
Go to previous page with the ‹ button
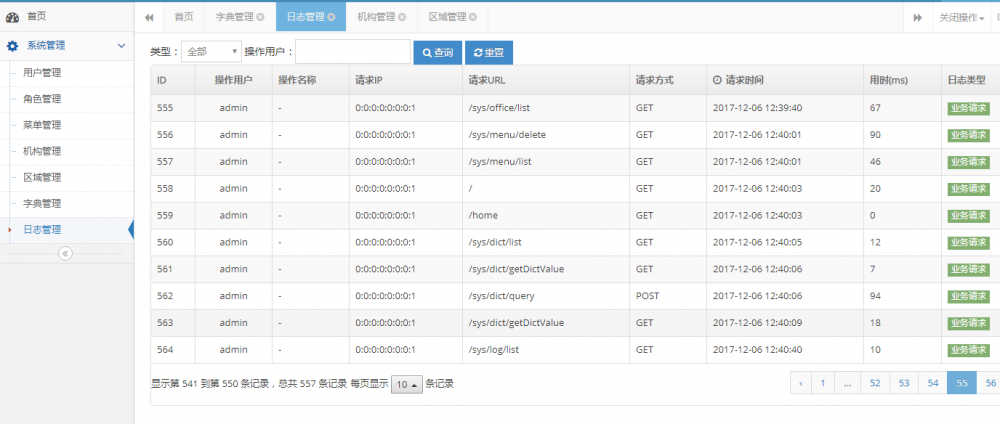pyautogui.click(x=800, y=383)
